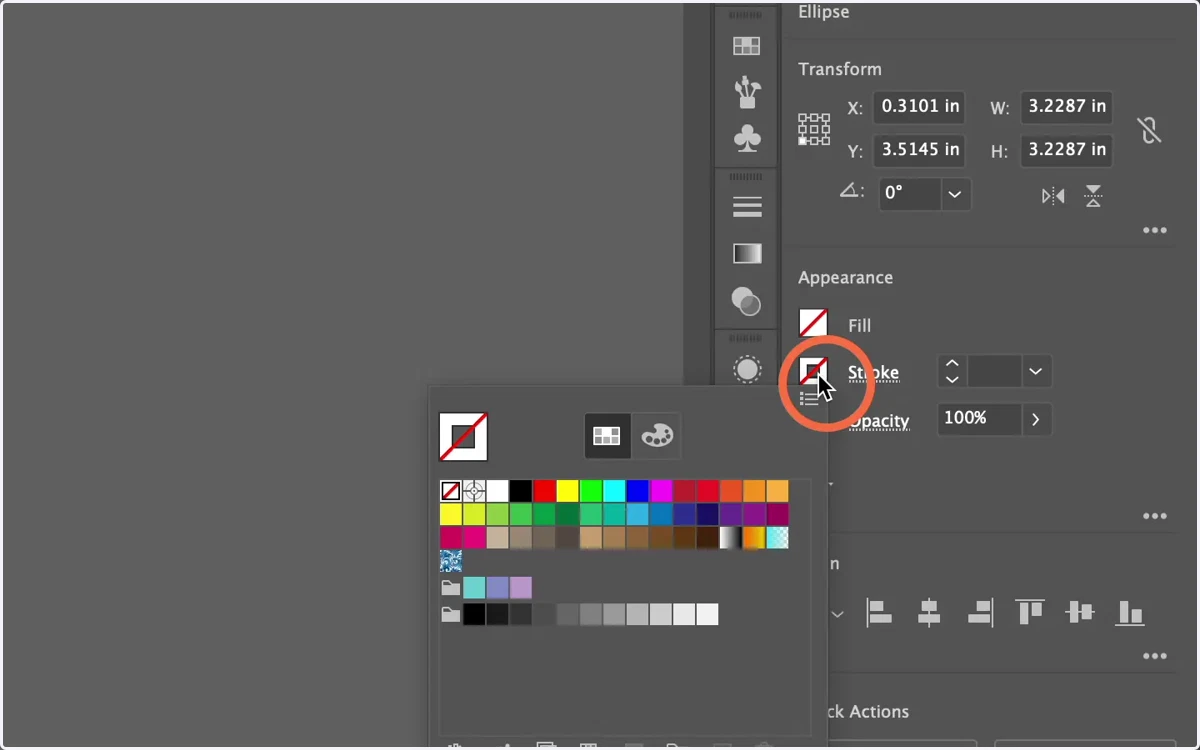Click the reference point locator grid
Screen dimensions: 1200x750
pyautogui.click(x=814, y=129)
